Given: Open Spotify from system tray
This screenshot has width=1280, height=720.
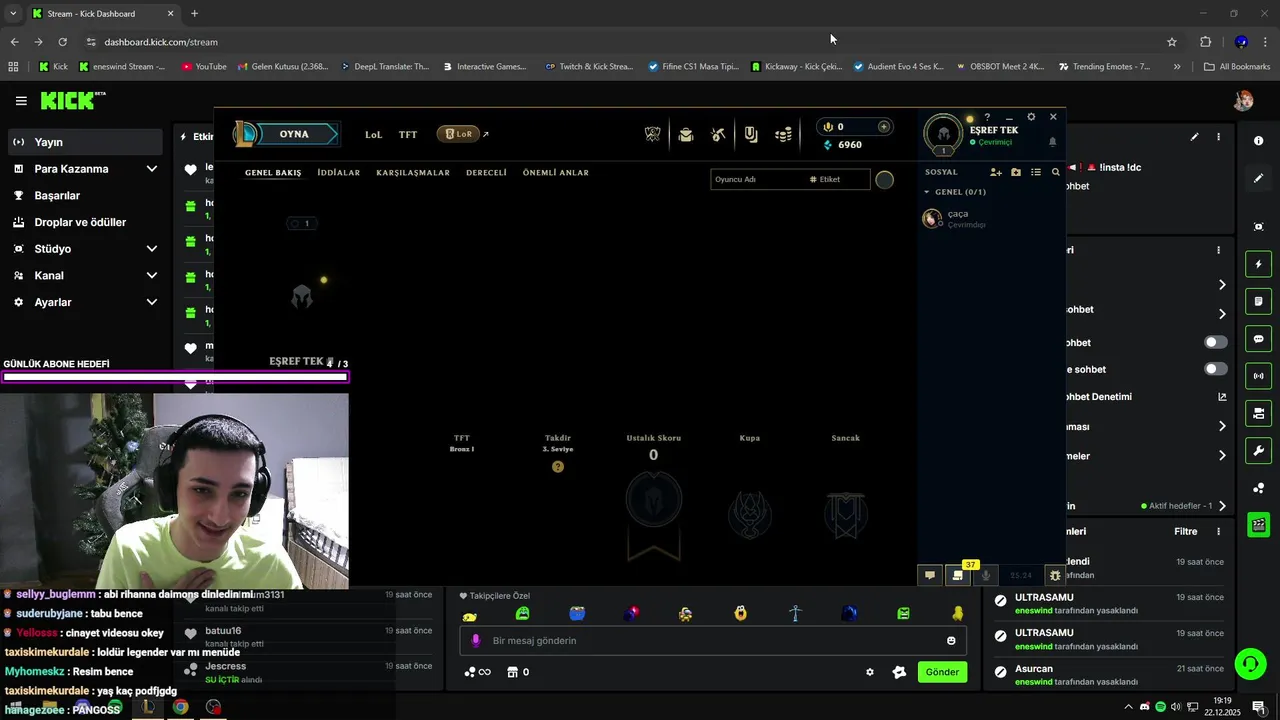Looking at the screenshot, I should coord(1160,707).
